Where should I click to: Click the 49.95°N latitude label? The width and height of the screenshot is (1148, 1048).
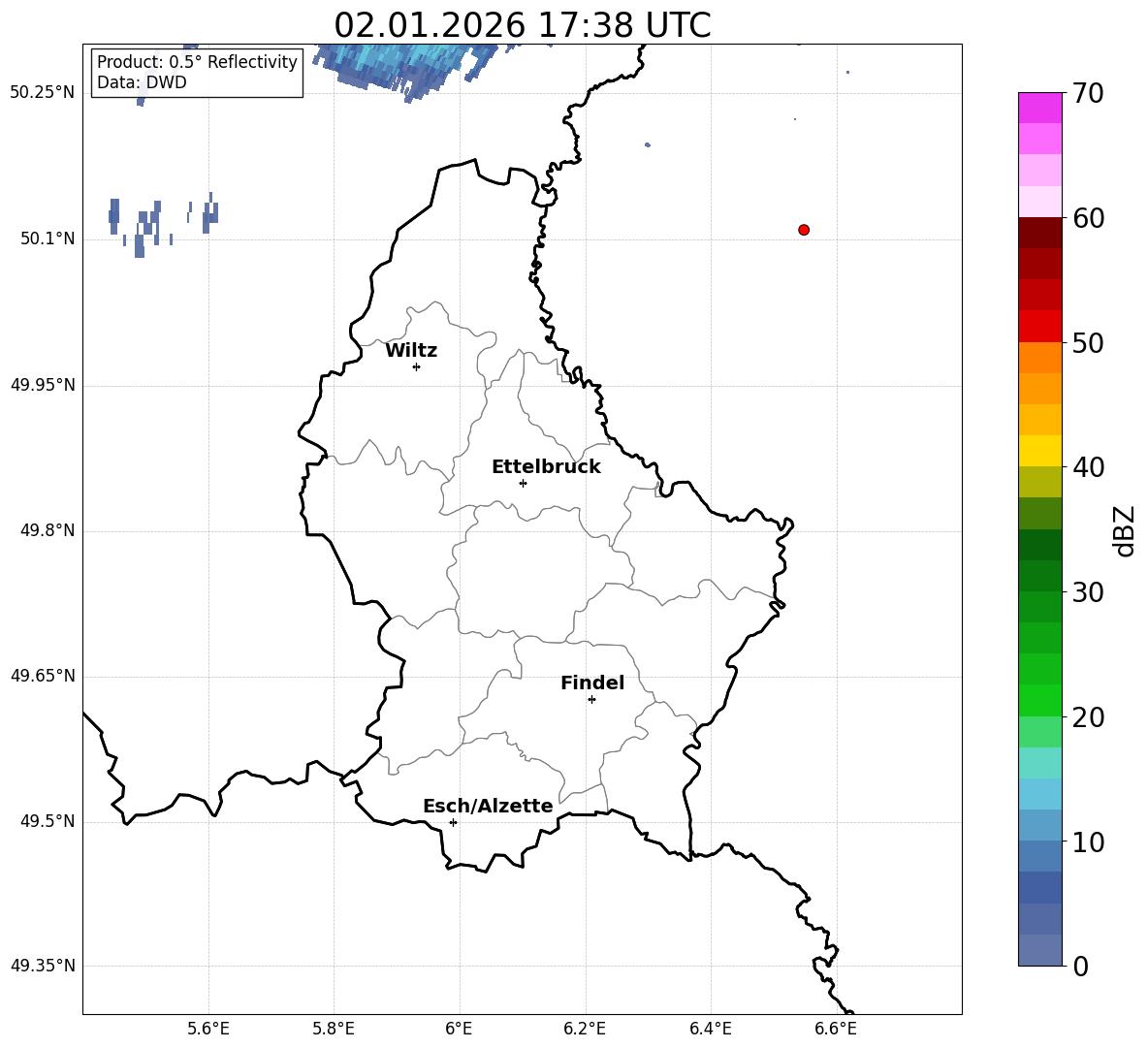(43, 385)
